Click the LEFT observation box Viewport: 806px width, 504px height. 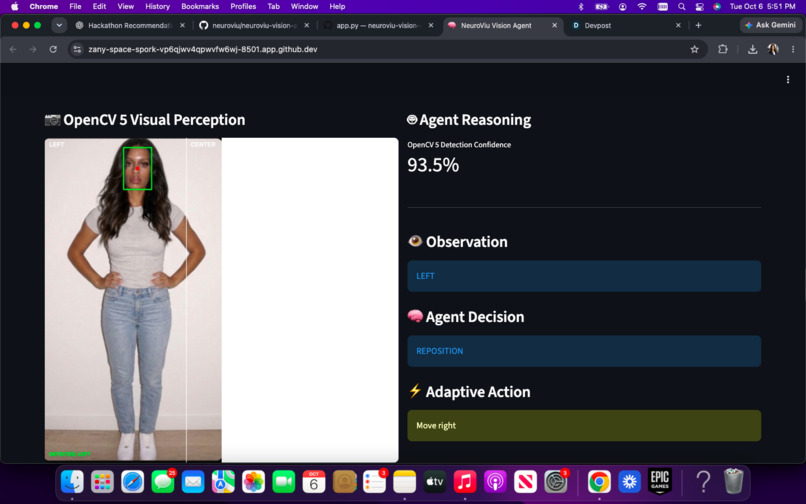coord(584,276)
